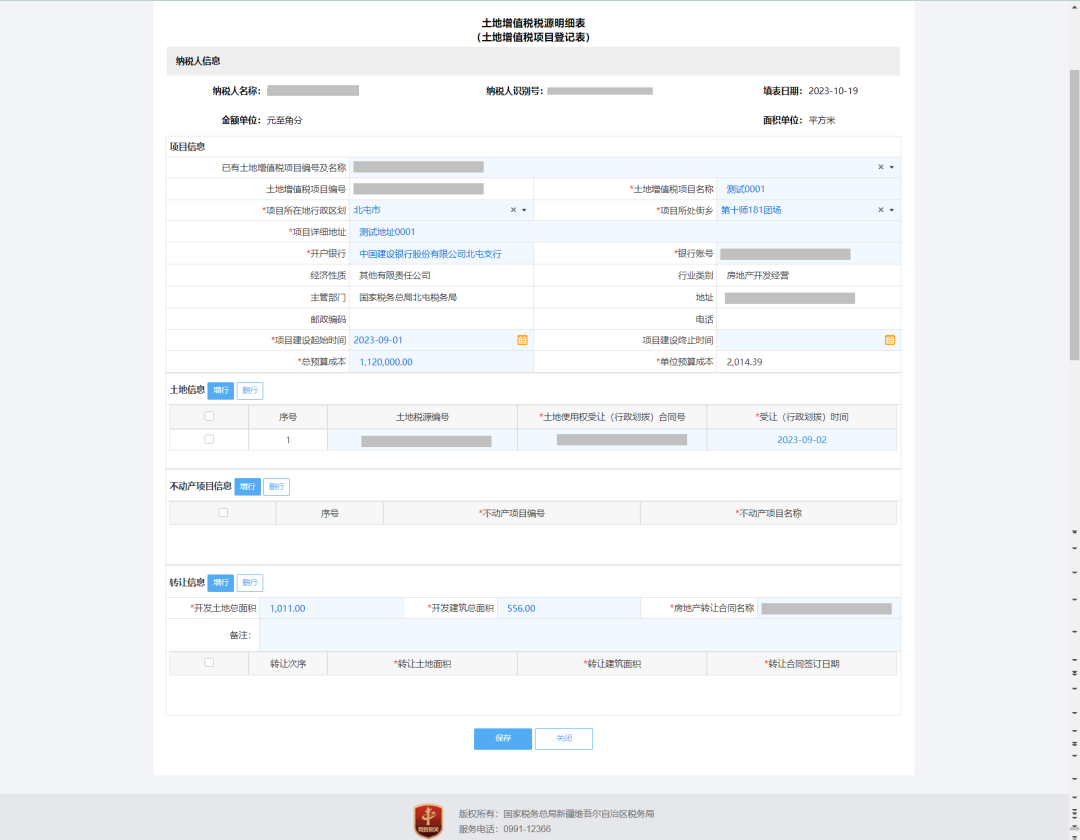Screen dimensions: 1080x840
Task: Edit the 土地使用权受让合同号 cell in row 1
Action: [x=612, y=440]
